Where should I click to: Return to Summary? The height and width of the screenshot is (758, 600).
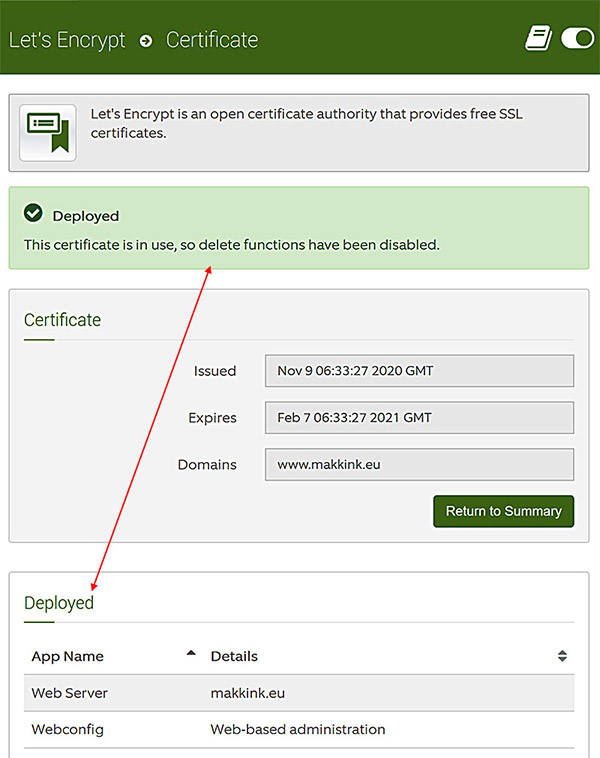pyautogui.click(x=503, y=511)
